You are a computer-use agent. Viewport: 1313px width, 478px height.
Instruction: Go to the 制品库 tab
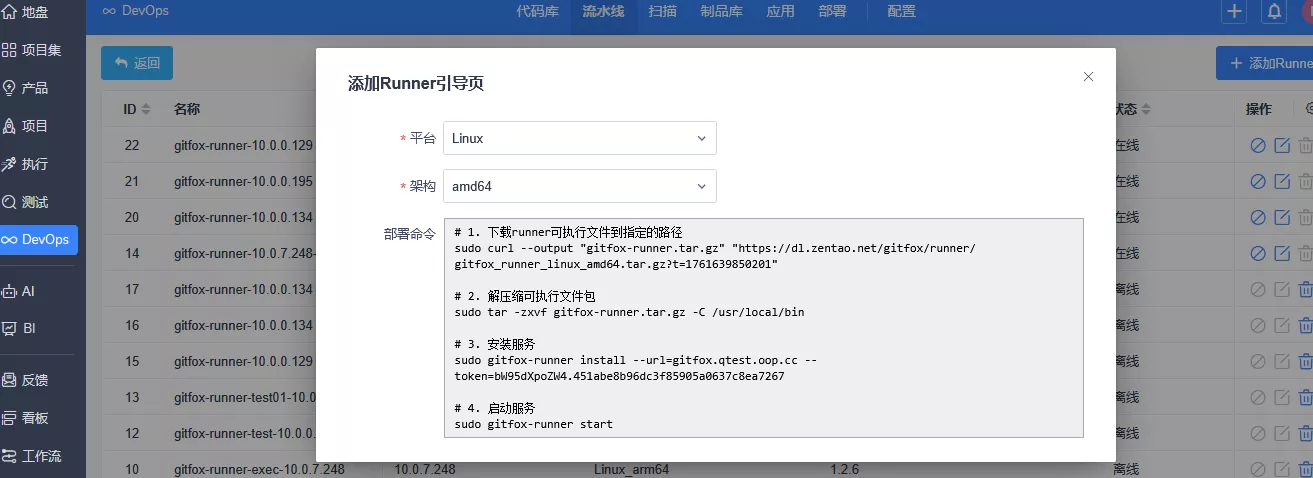(x=721, y=12)
